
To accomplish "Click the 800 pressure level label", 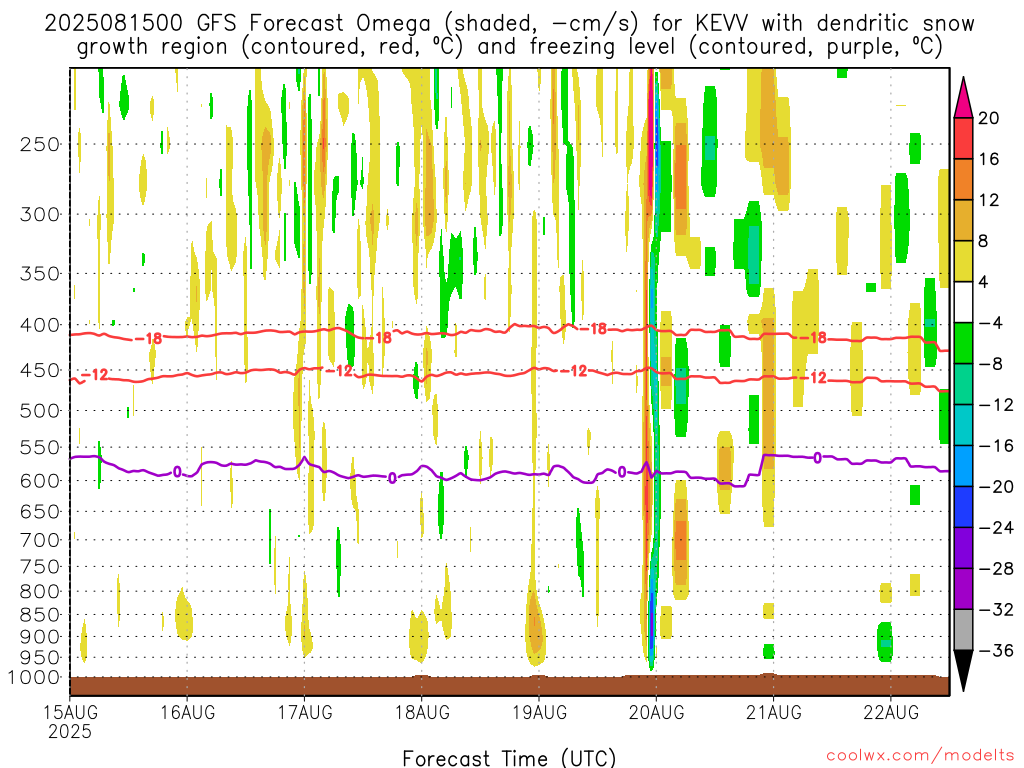I will tap(40, 591).
